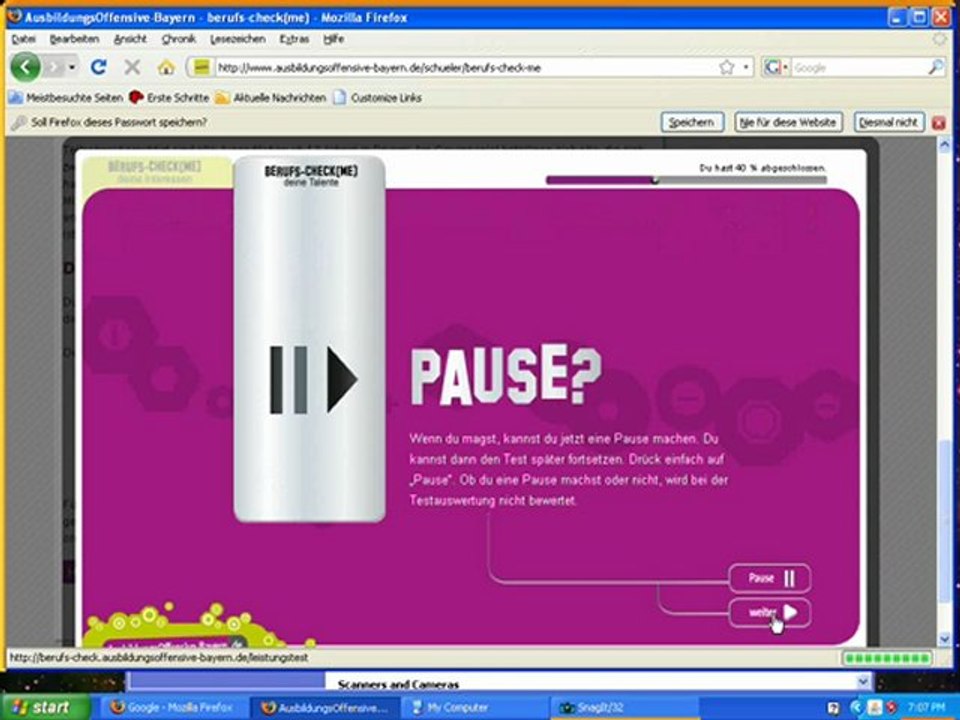Click the weiter button

coord(770,612)
